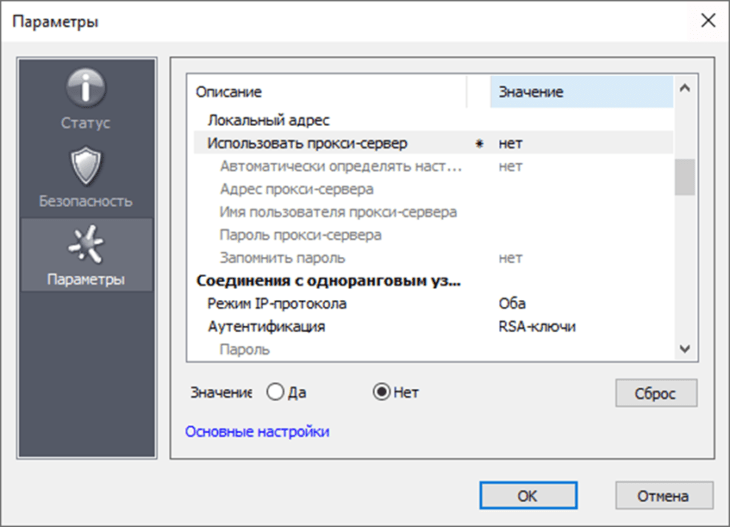Select the Аутентификация row

coord(433,326)
